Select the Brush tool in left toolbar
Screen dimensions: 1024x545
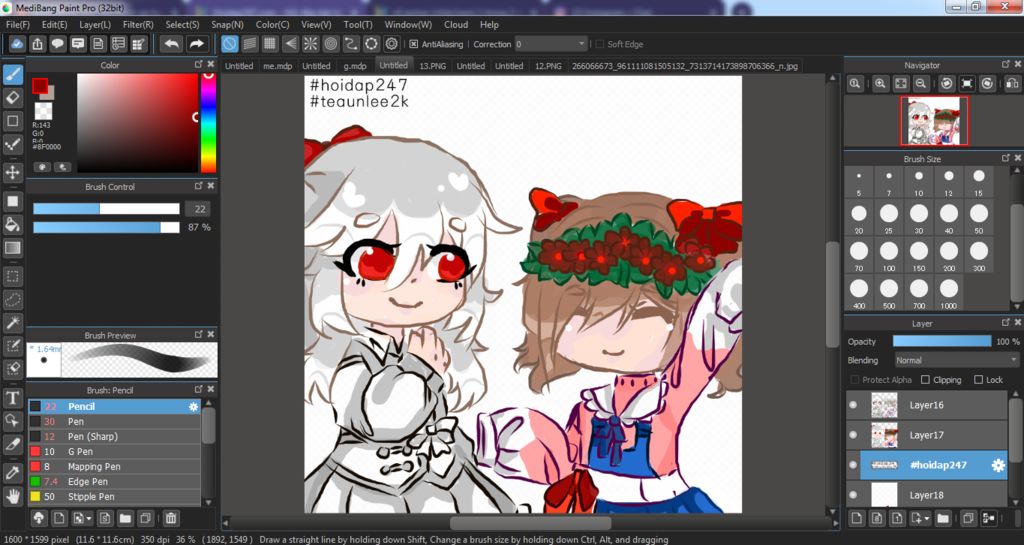click(x=12, y=74)
